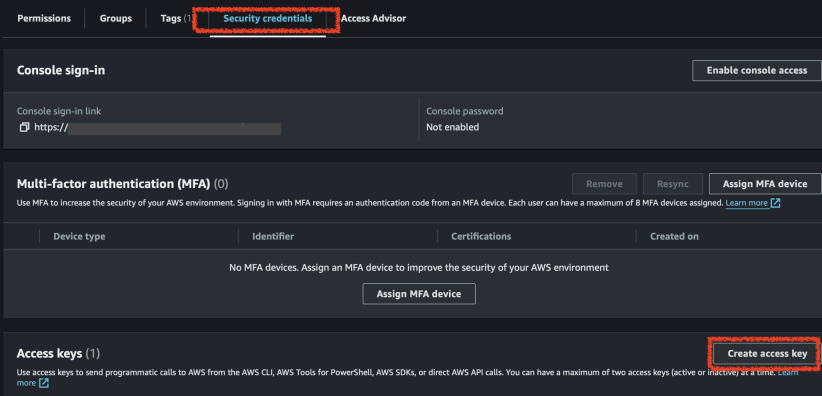The image size is (822, 396).
Task: Select the Security credentials tab
Action: tap(267, 18)
